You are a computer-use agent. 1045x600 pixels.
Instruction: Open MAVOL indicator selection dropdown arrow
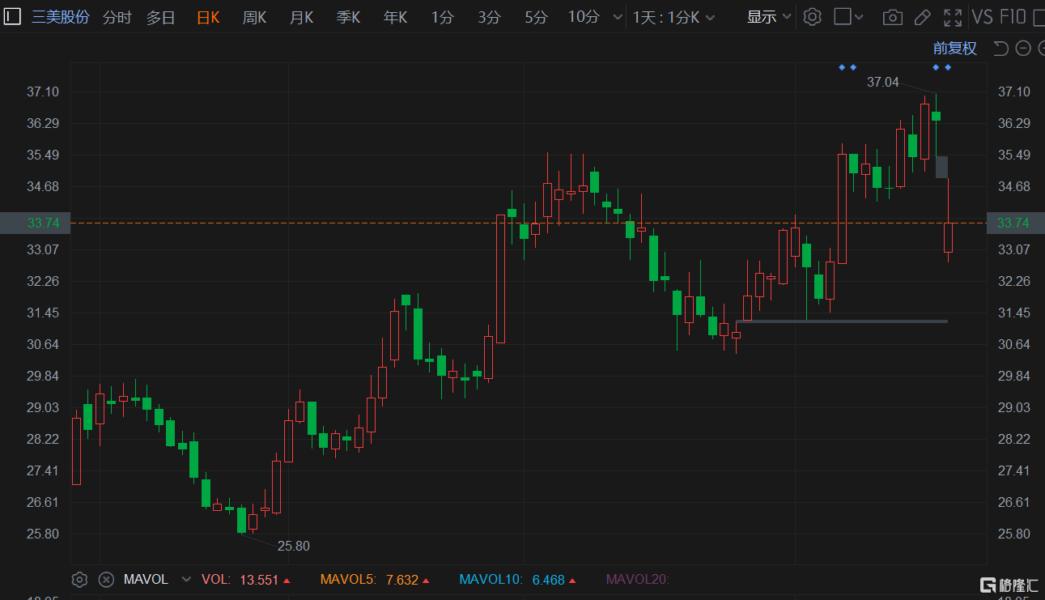coord(186,579)
